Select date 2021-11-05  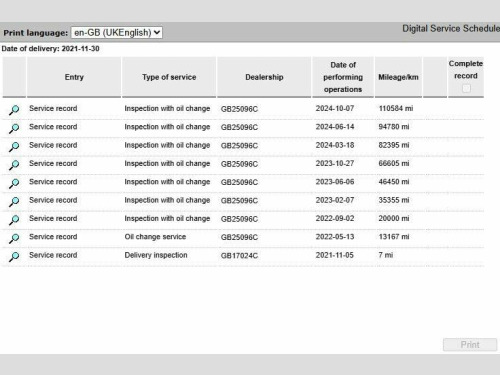click(x=335, y=255)
